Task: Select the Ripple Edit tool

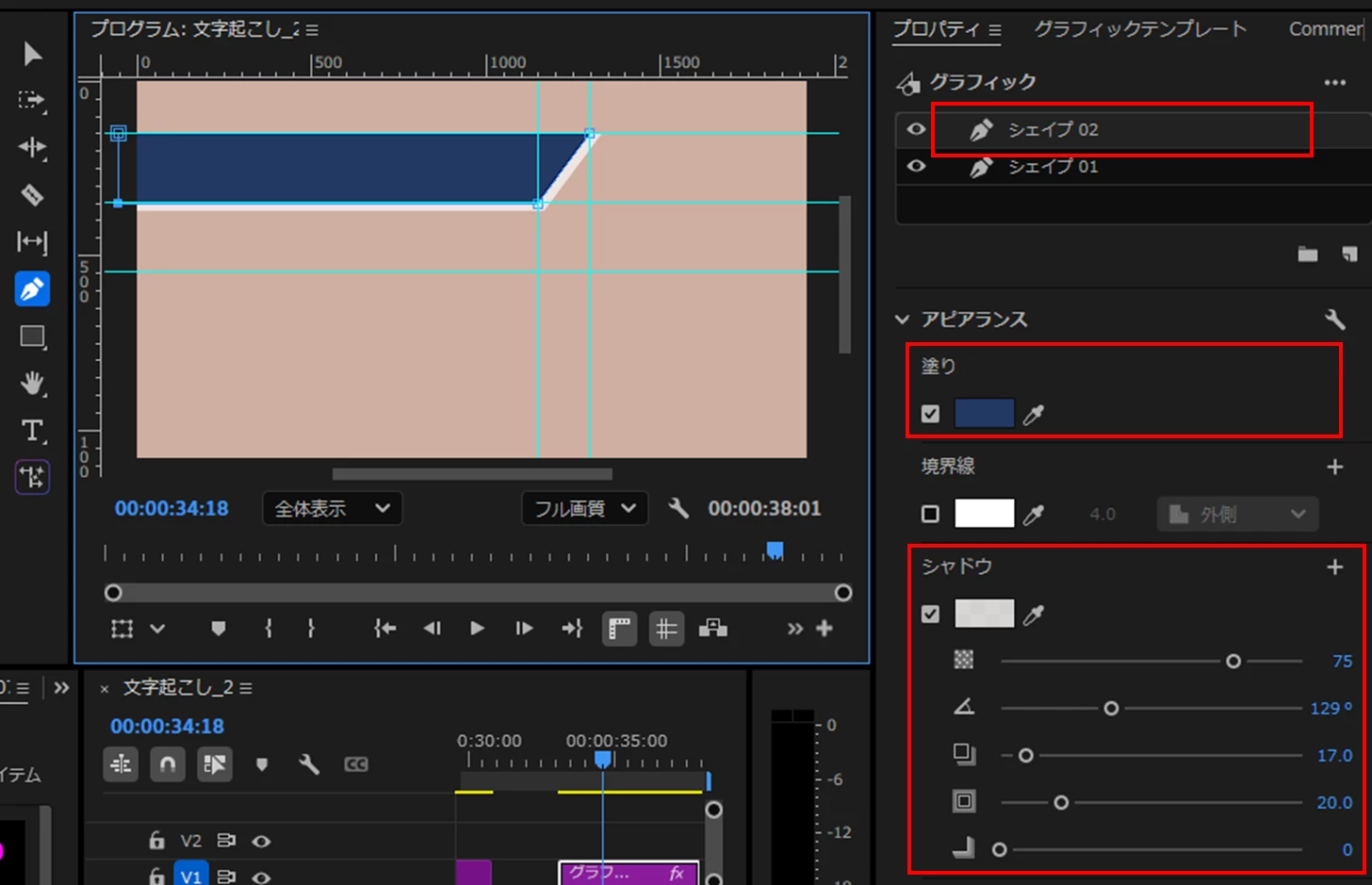Action: pyautogui.click(x=32, y=147)
